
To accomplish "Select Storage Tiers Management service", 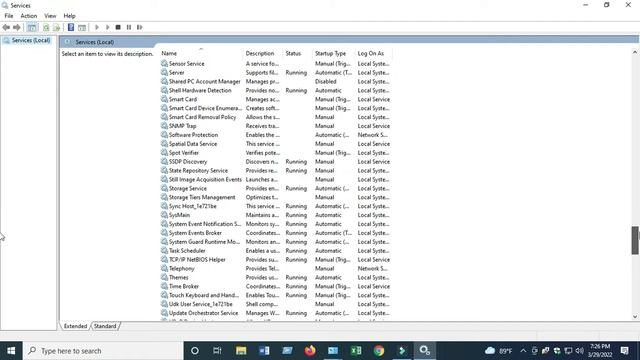I will 276,198.
